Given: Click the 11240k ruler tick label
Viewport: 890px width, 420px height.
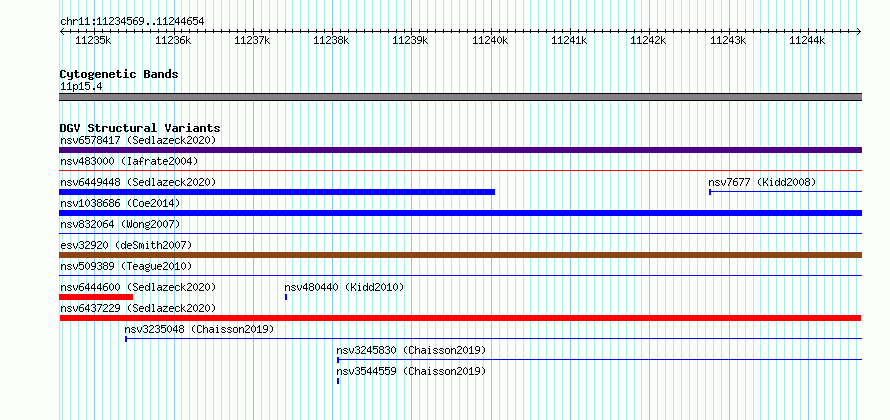Looking at the screenshot, I should tap(490, 41).
